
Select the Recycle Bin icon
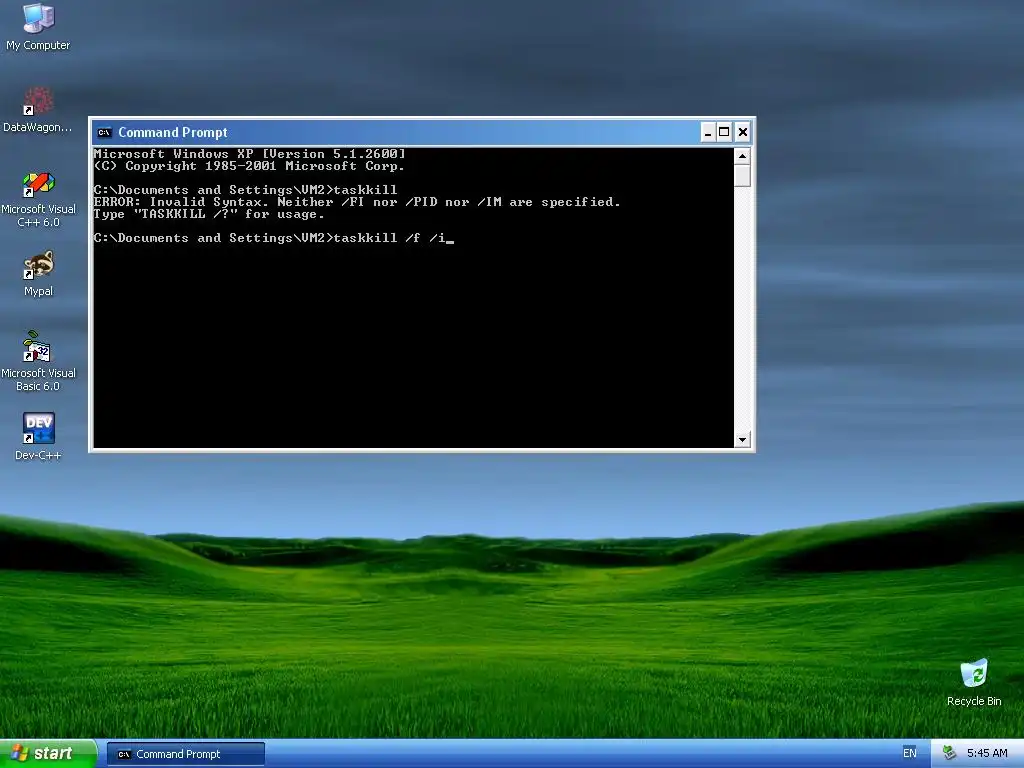[x=974, y=682]
